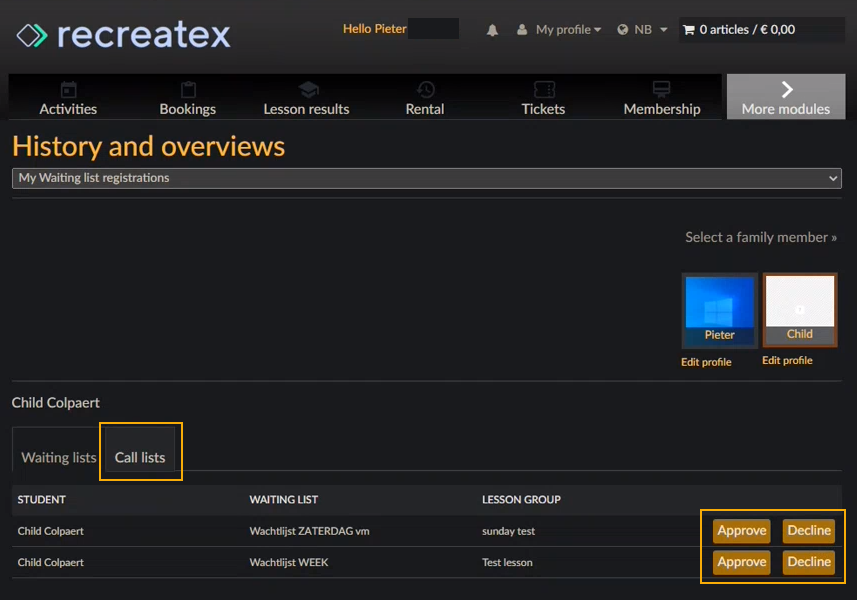Screen dimensions: 857x600
Task: Select Child family member thumbnail
Action: [x=799, y=308]
